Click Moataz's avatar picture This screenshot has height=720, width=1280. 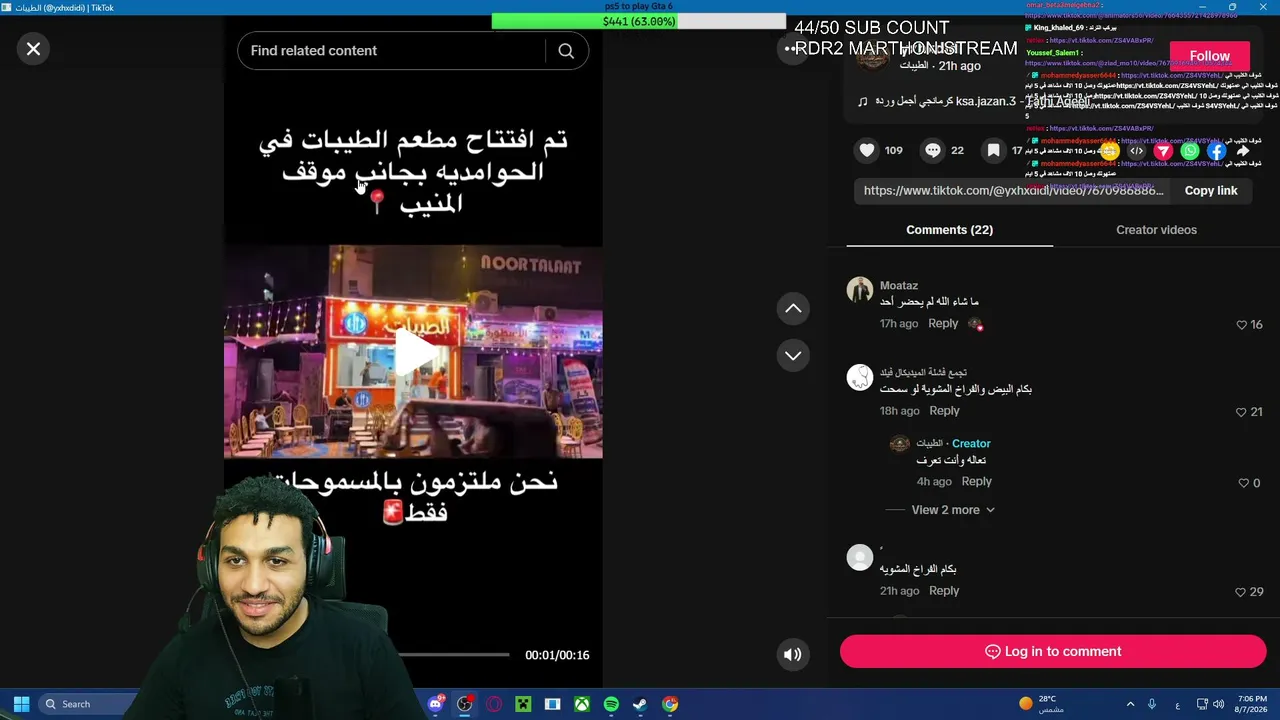860,290
